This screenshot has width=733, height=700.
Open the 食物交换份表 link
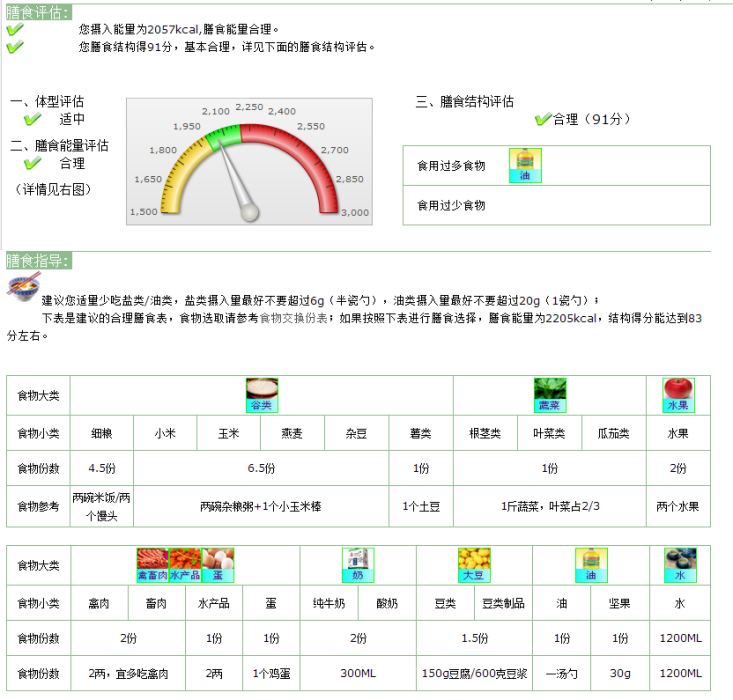pos(294,318)
